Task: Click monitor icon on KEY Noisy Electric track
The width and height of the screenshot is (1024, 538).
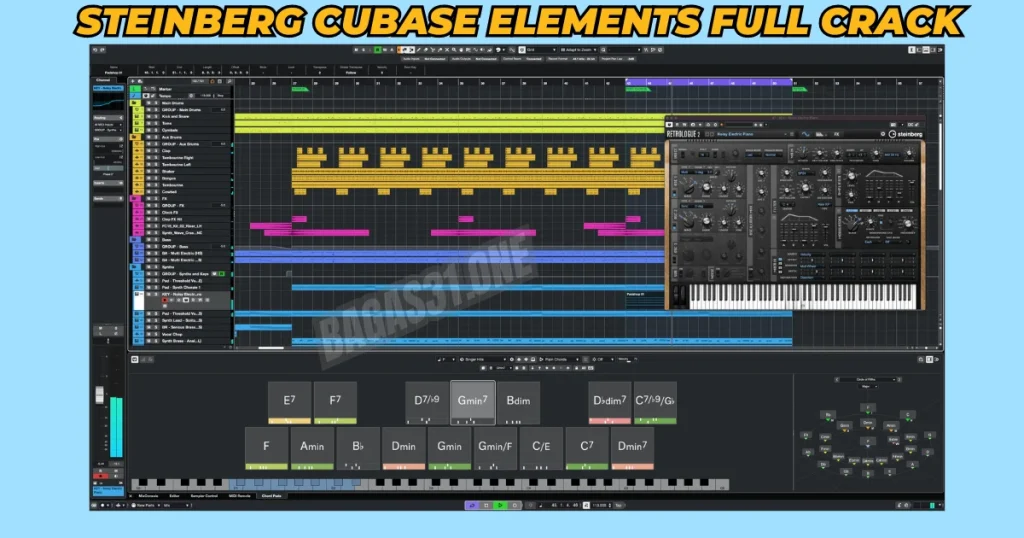Action: pyautogui.click(x=171, y=300)
